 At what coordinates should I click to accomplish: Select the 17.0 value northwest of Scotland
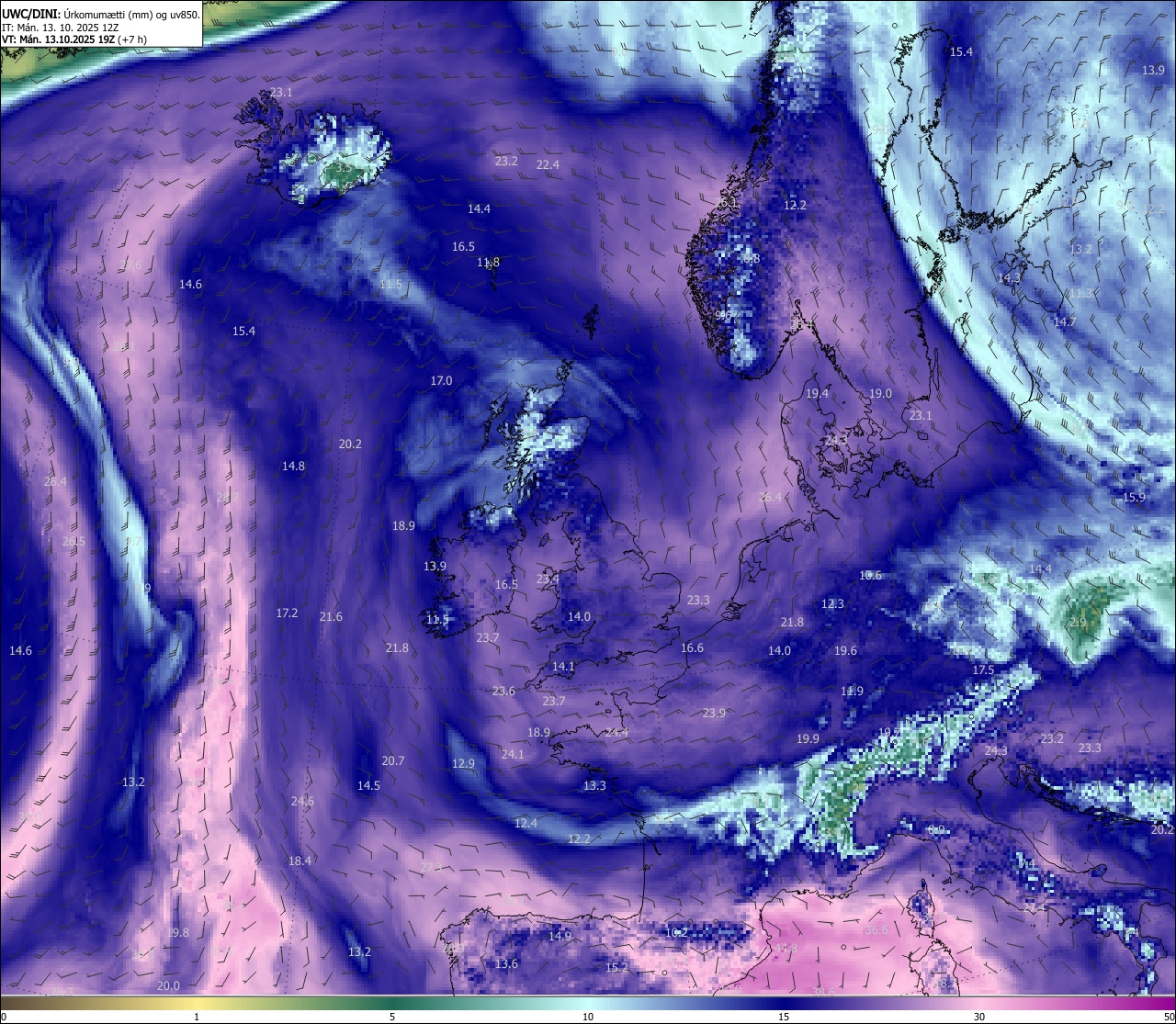pos(441,380)
